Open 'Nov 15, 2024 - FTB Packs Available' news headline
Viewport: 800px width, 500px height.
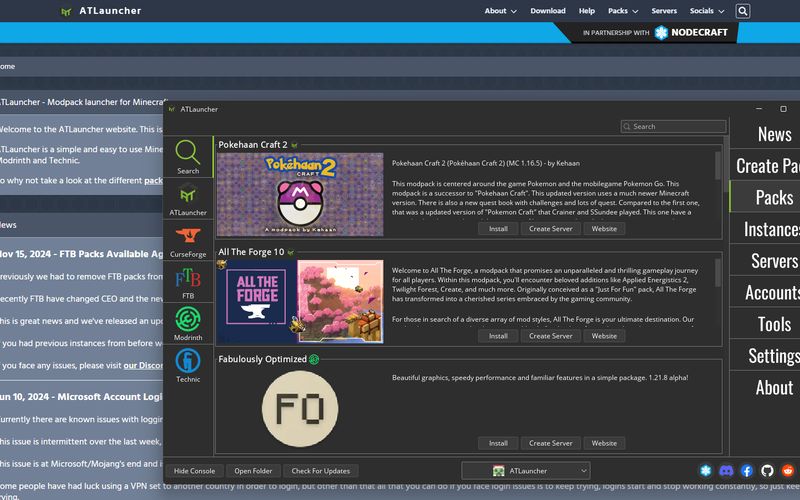pos(82,254)
